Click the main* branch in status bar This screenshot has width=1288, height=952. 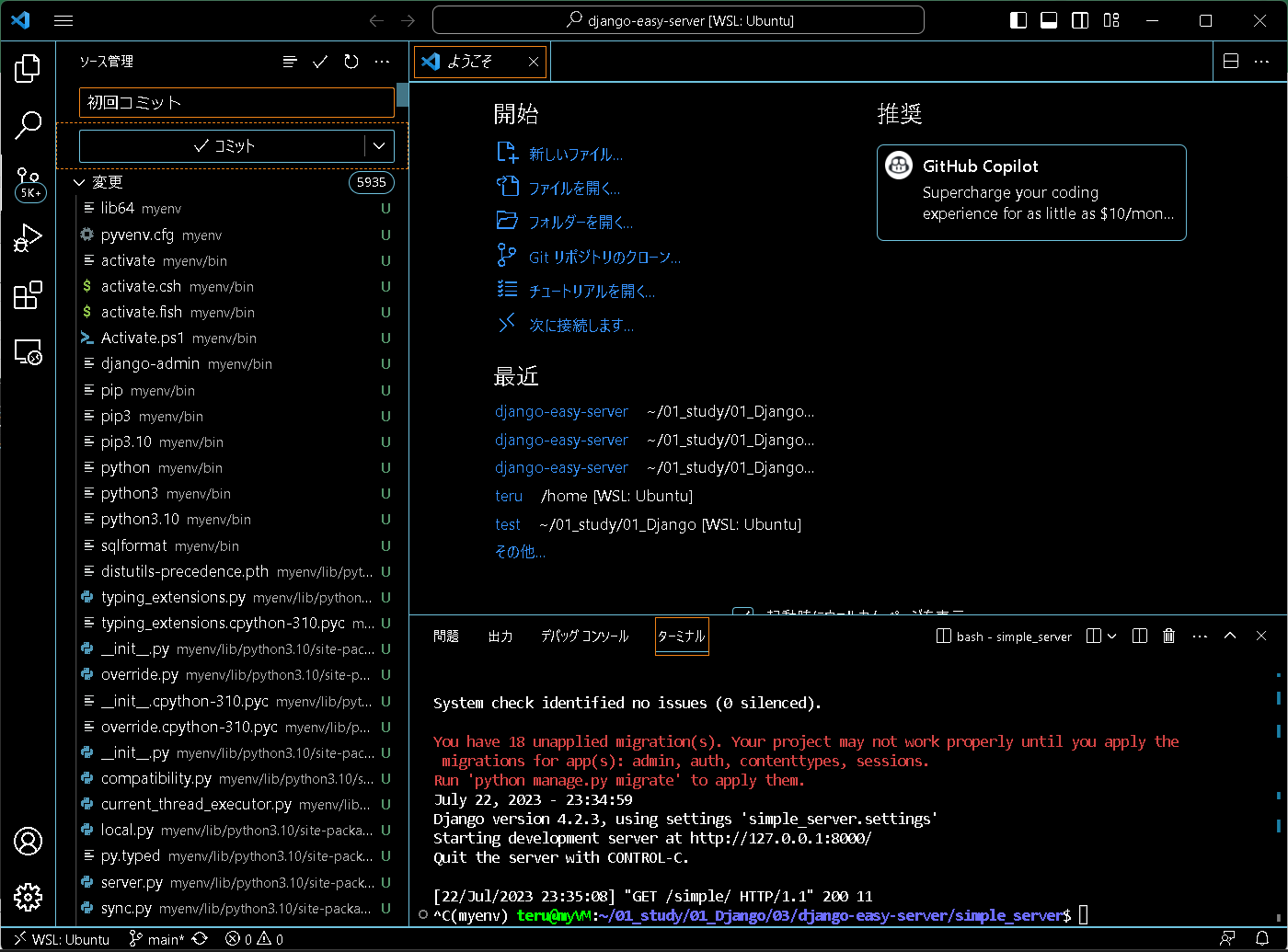(x=156, y=939)
